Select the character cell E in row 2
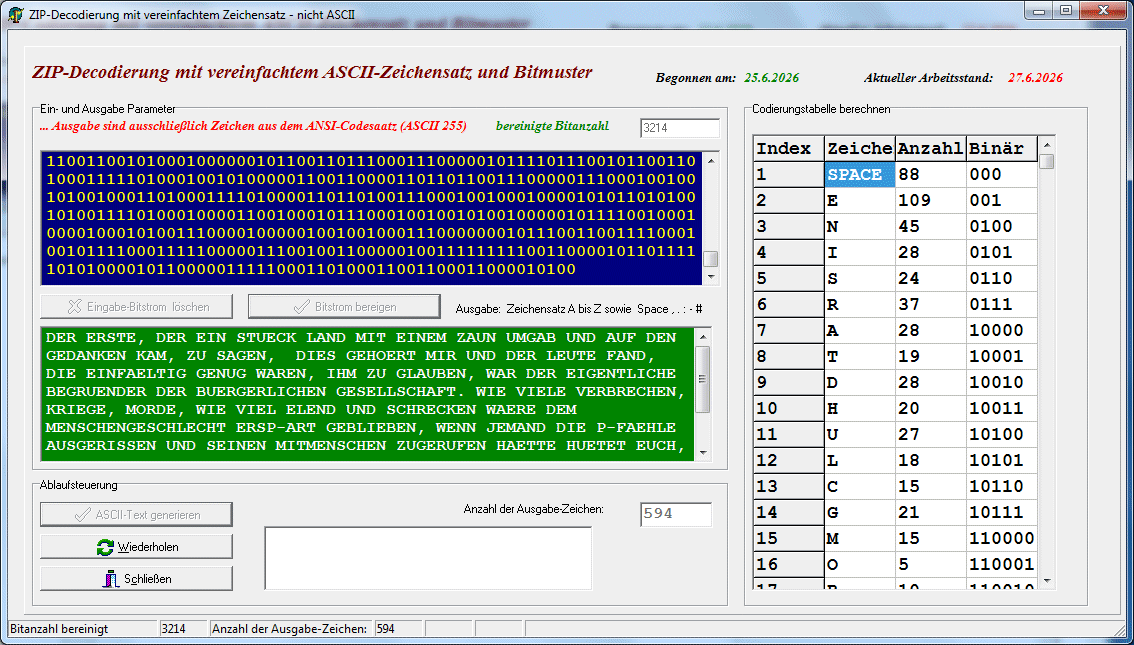The width and height of the screenshot is (1134, 645). click(x=860, y=200)
